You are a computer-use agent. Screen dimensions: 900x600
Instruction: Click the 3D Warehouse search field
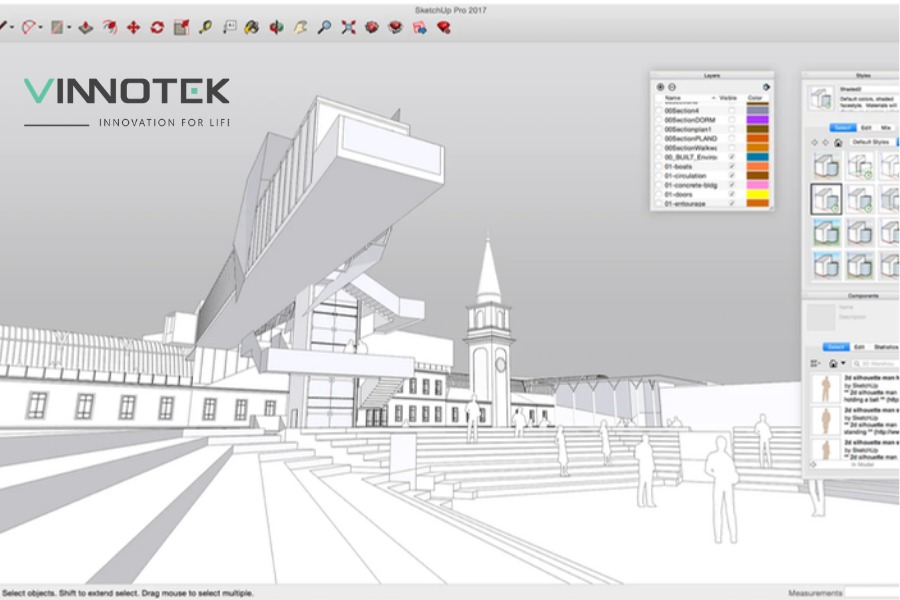pos(875,363)
